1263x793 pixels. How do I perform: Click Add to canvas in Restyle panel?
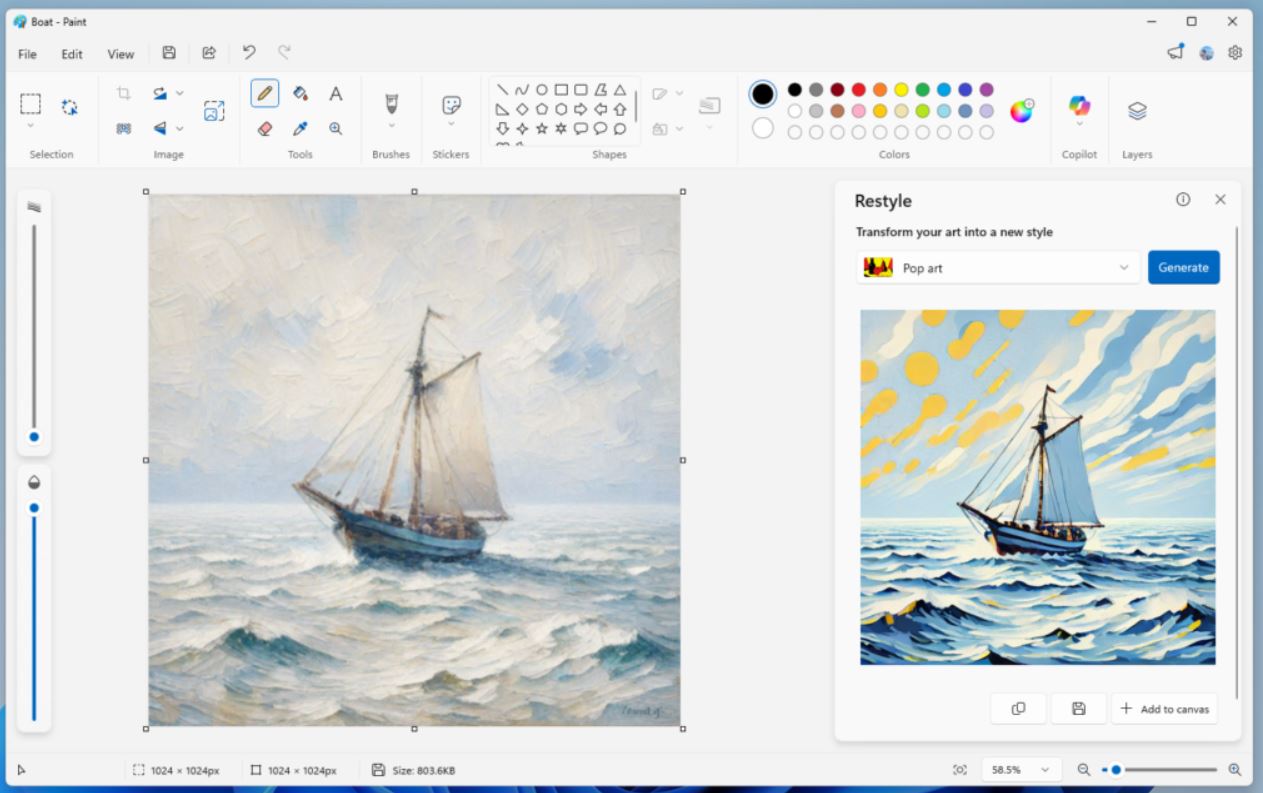(x=1164, y=708)
